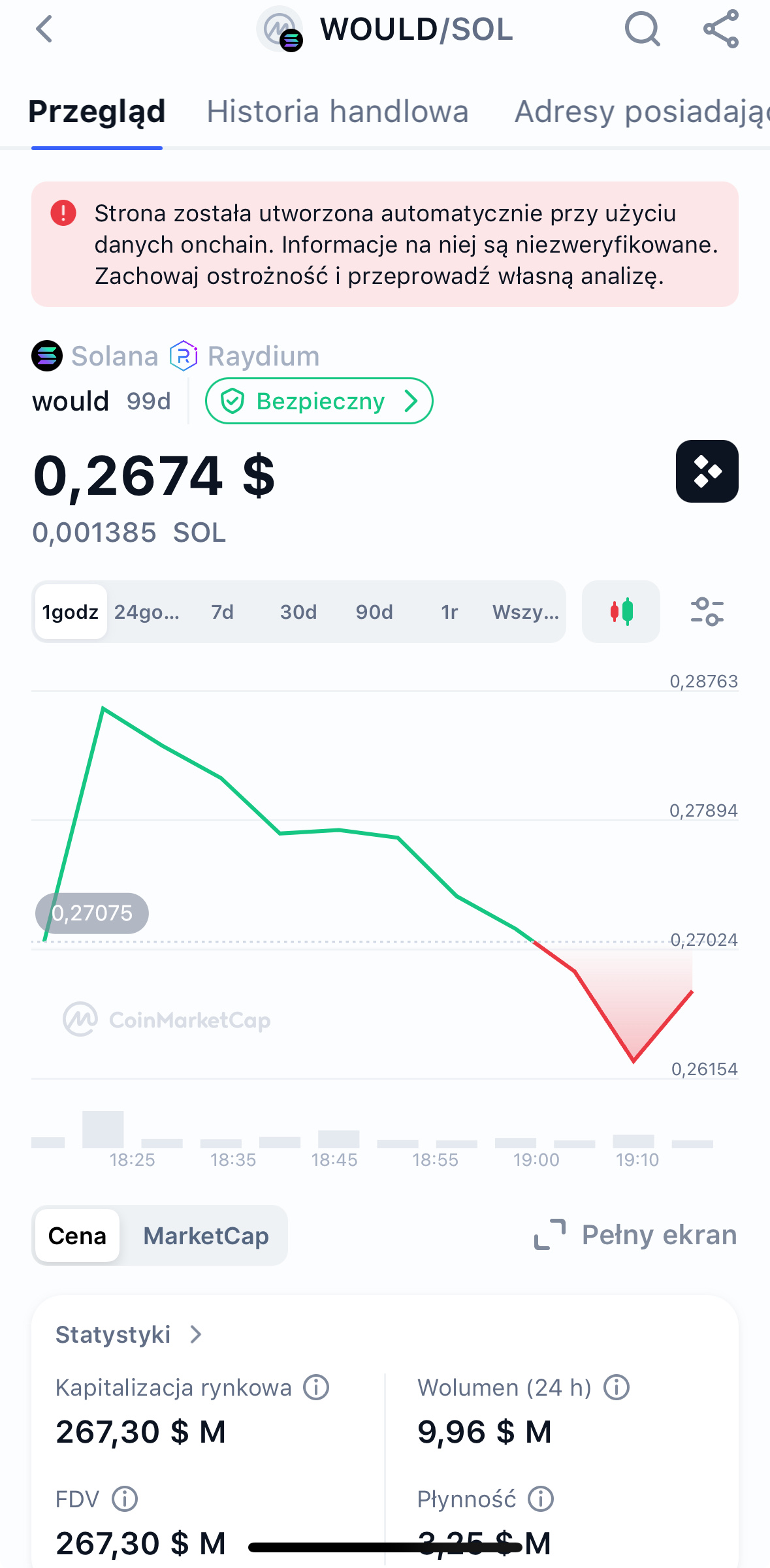Image resolution: width=770 pixels, height=1568 pixels.
Task: Tap the back arrow icon
Action: click(x=44, y=29)
